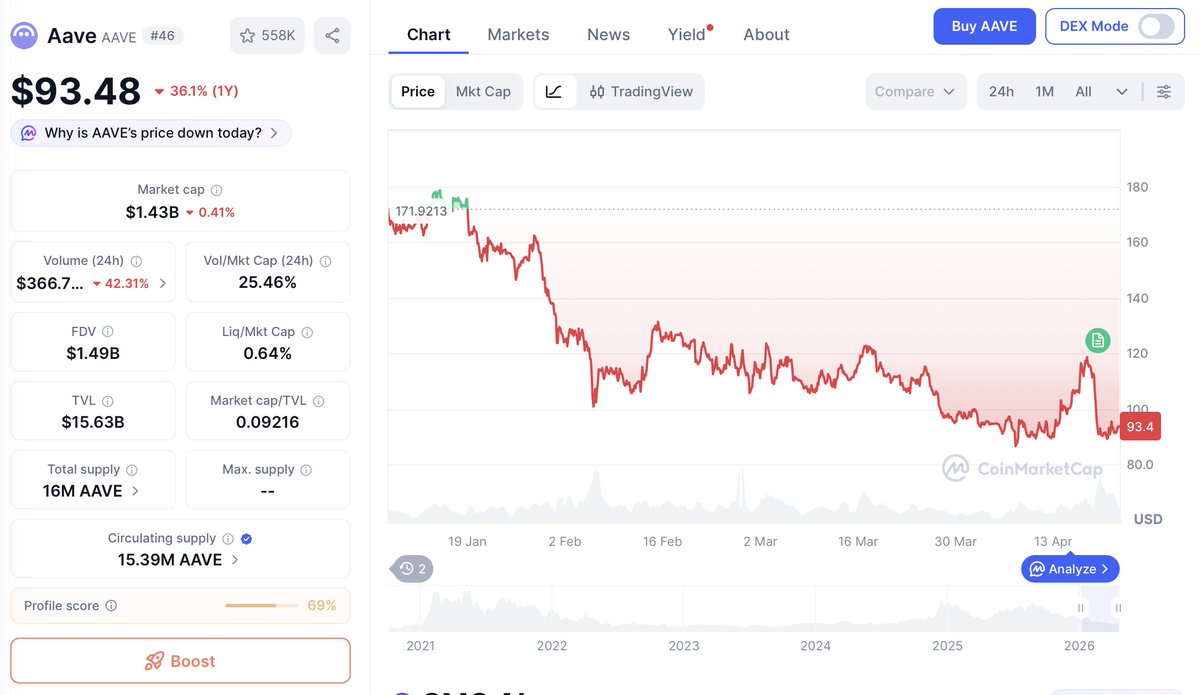Viewport: 1200px width, 695px height.
Task: Toggle DEX Mode switch
Action: coord(1156,27)
